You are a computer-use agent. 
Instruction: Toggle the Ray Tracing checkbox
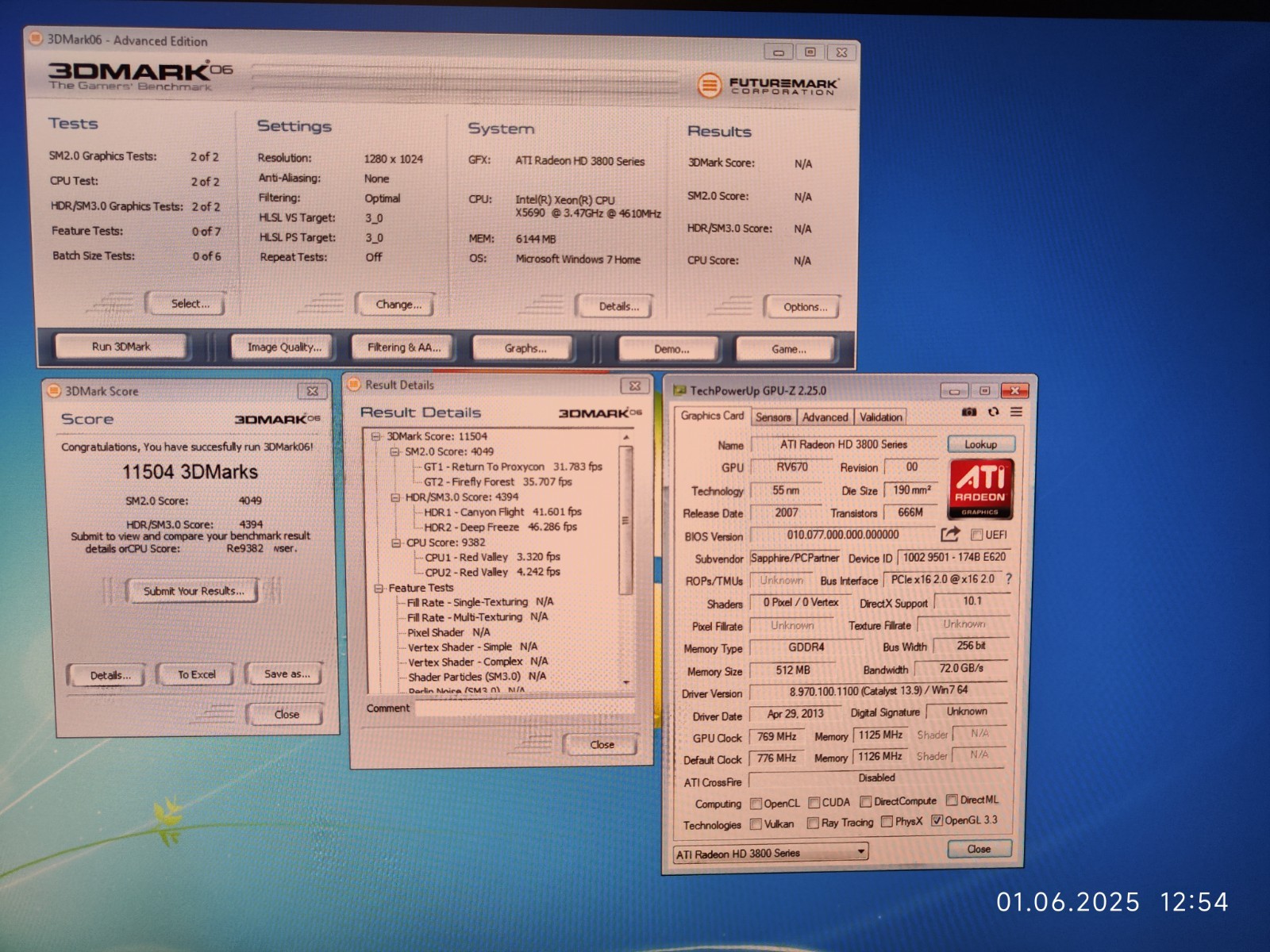(813, 823)
